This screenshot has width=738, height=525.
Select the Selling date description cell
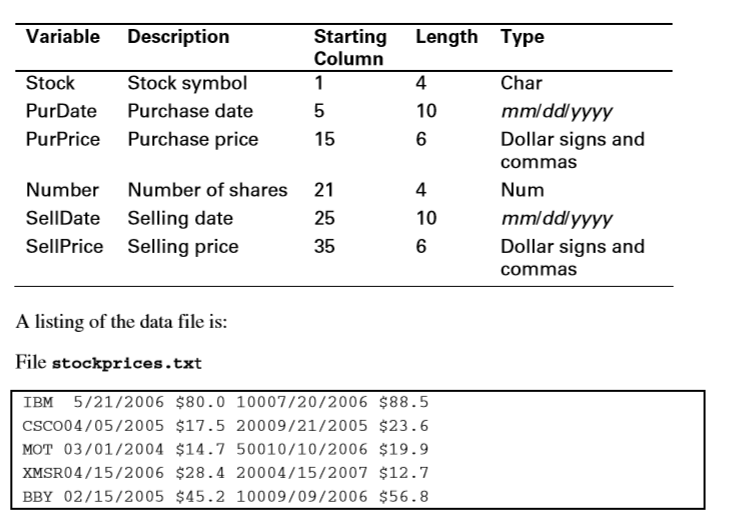pyautogui.click(x=180, y=218)
